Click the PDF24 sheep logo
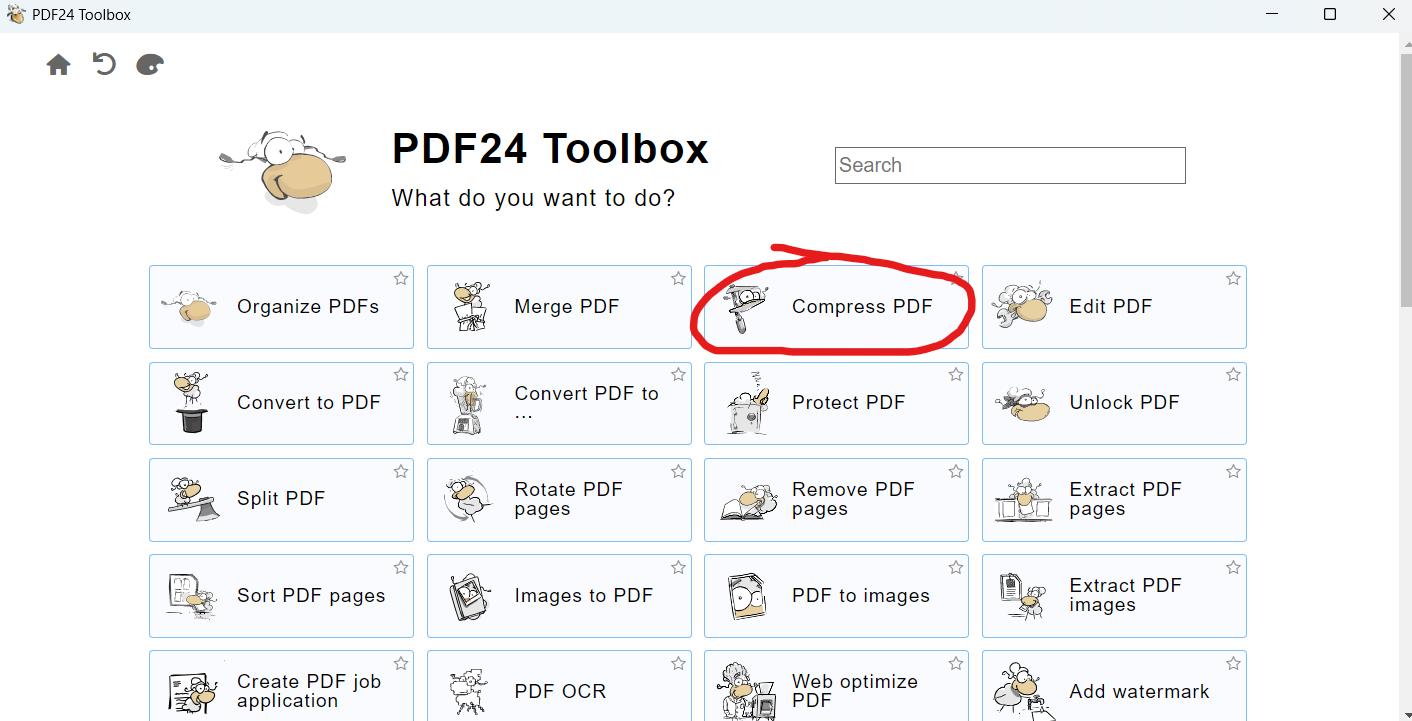The height and width of the screenshot is (721, 1412). (x=283, y=170)
